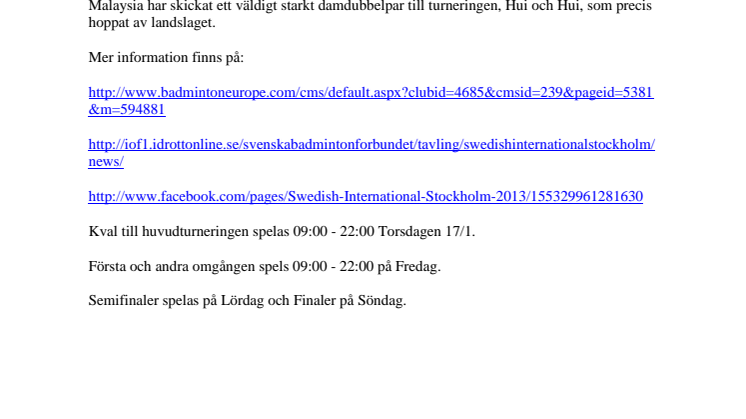Click the text "Mer information finns på:"
Screen dimensions: 746x419
(x=166, y=58)
